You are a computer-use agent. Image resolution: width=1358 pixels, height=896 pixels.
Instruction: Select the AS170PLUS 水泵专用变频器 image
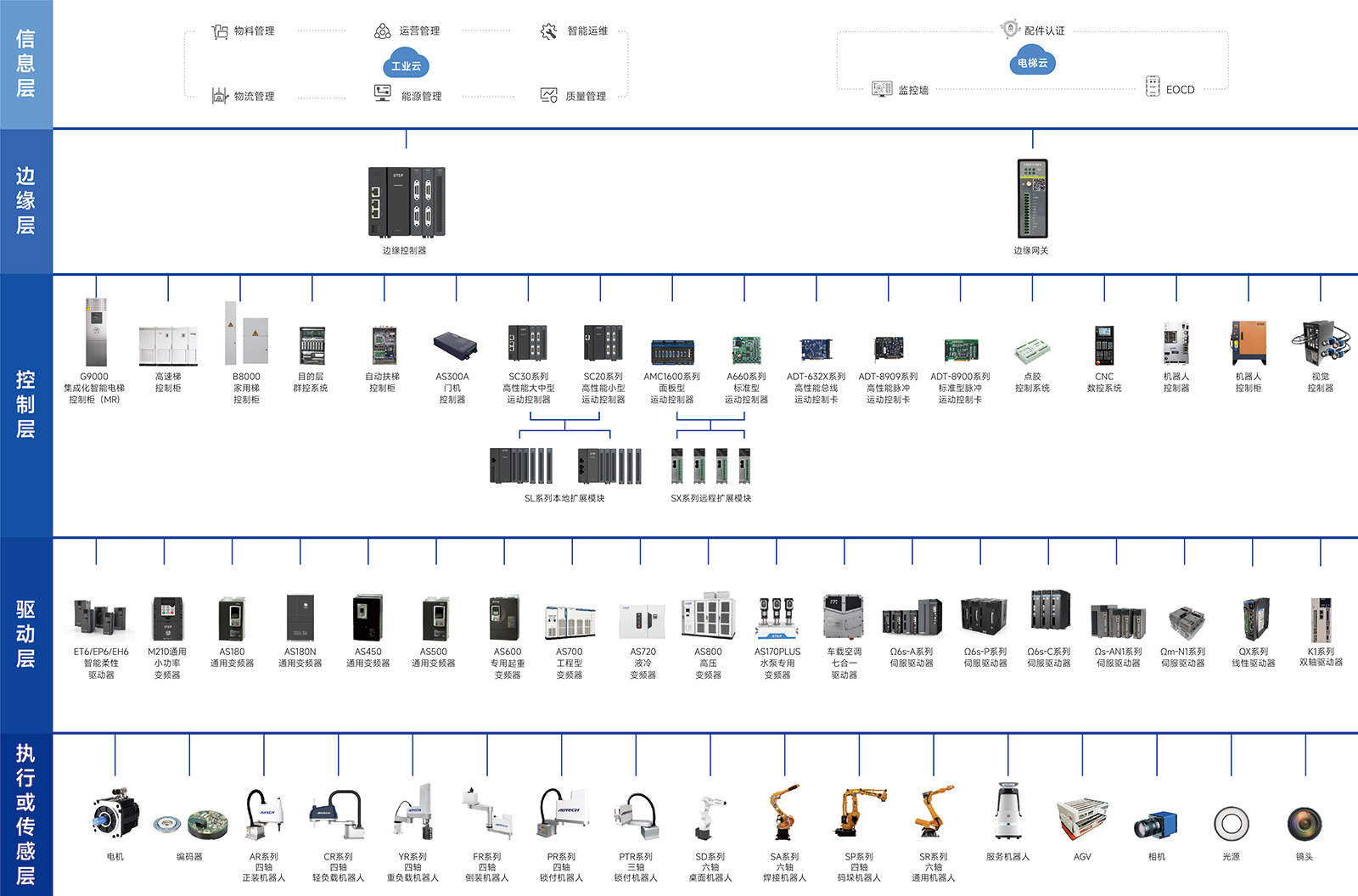pos(777,619)
